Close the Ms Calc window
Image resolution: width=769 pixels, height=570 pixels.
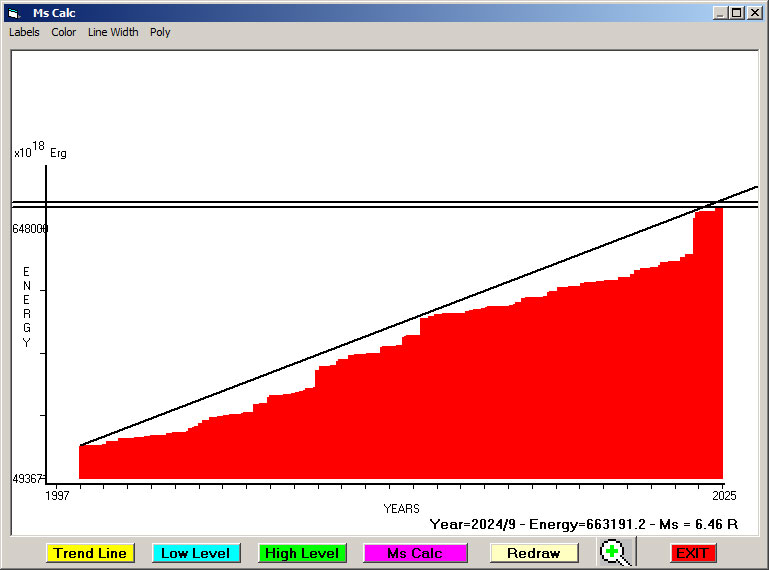coord(753,13)
